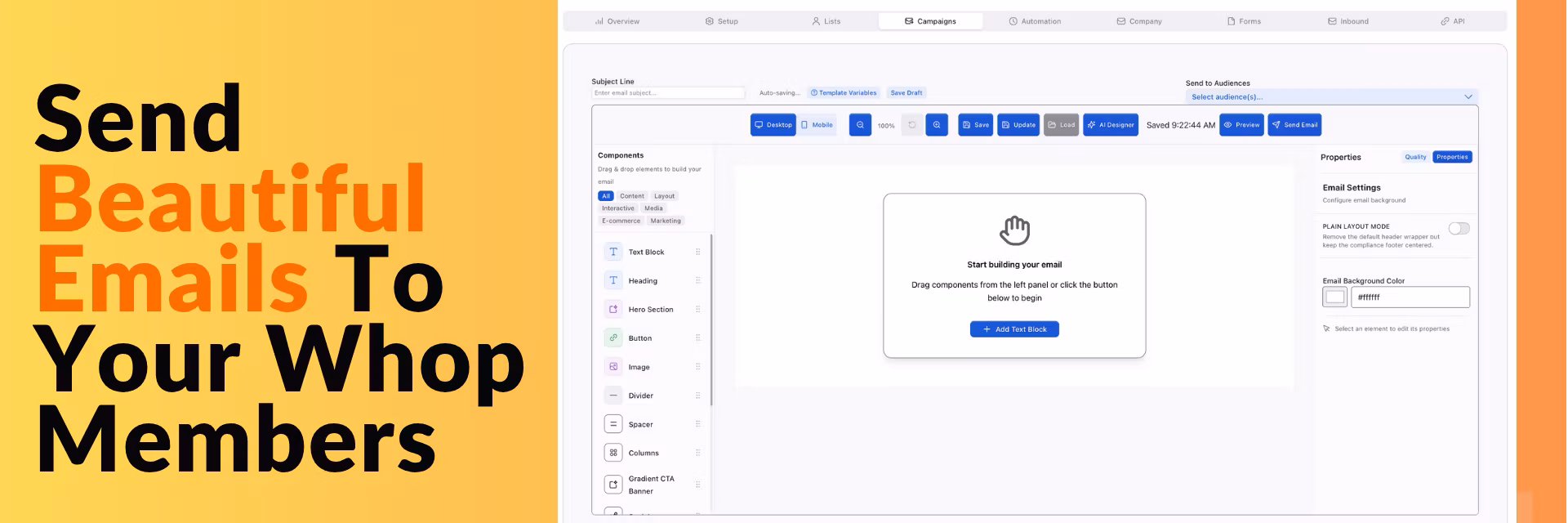This screenshot has width=1568, height=523.
Task: Switch to the Properties panel tab
Action: pos(1452,157)
